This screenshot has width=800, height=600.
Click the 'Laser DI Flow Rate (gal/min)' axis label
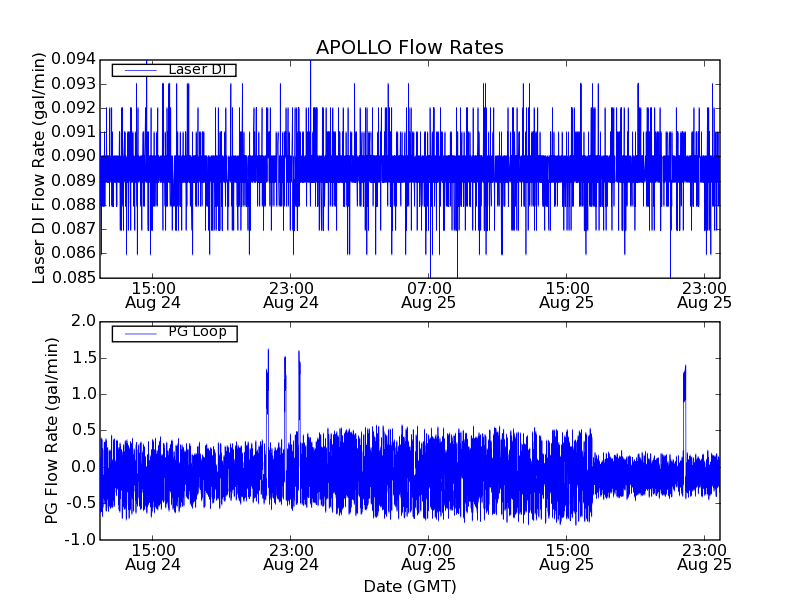pos(39,168)
